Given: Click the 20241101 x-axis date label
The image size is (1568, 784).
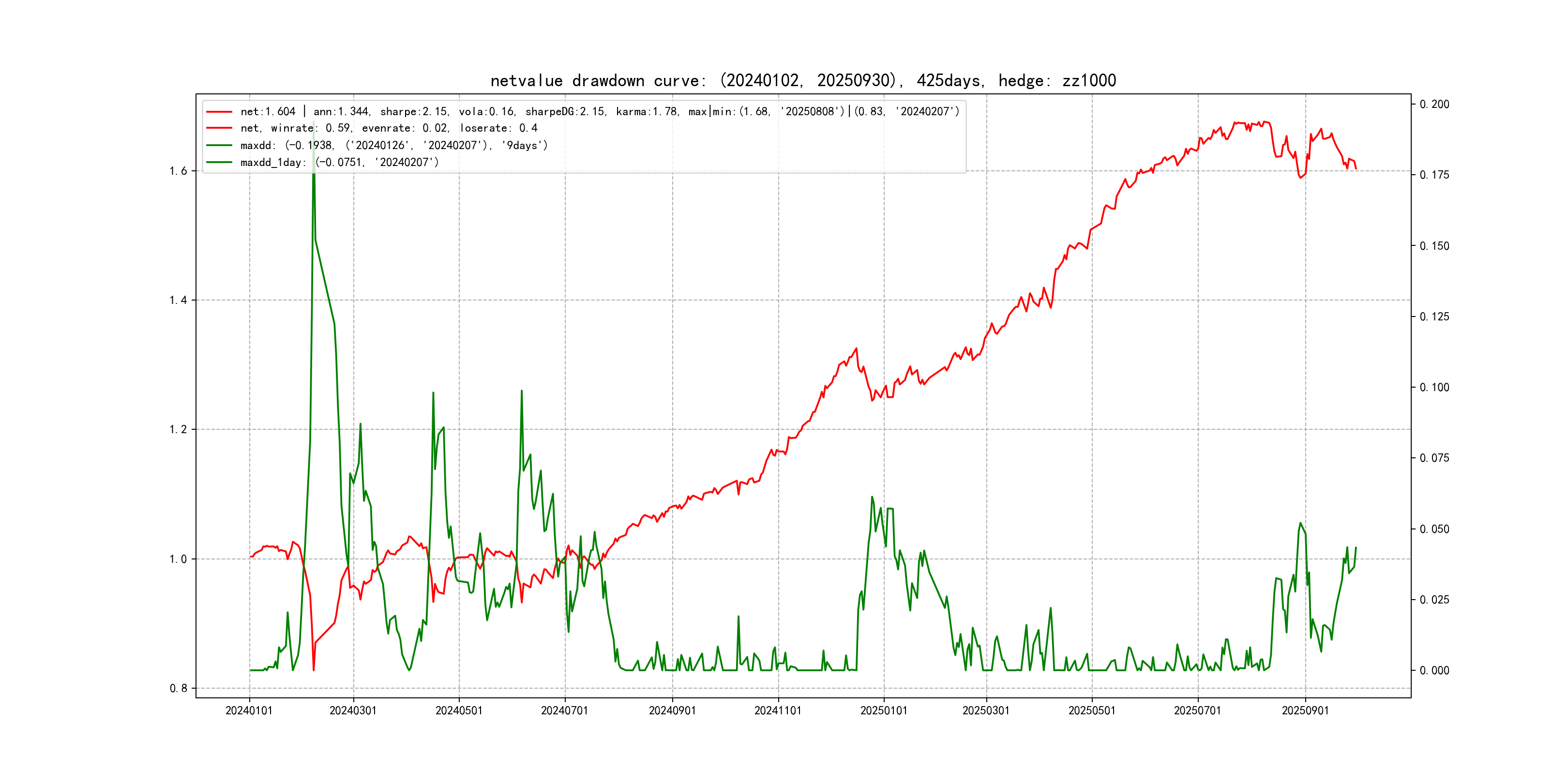Looking at the screenshot, I should click(x=778, y=711).
